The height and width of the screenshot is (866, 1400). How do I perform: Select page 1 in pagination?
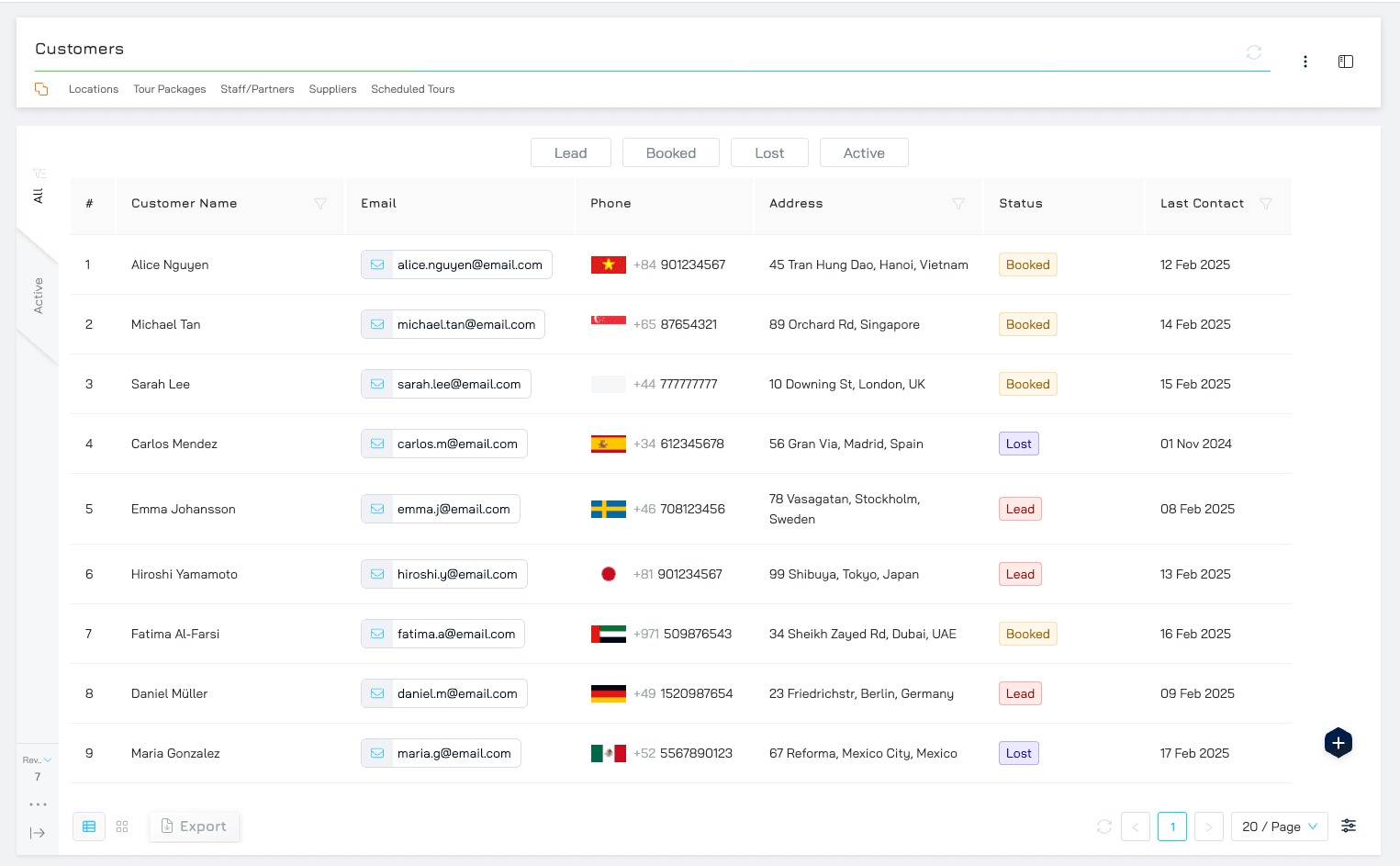[x=1171, y=827]
